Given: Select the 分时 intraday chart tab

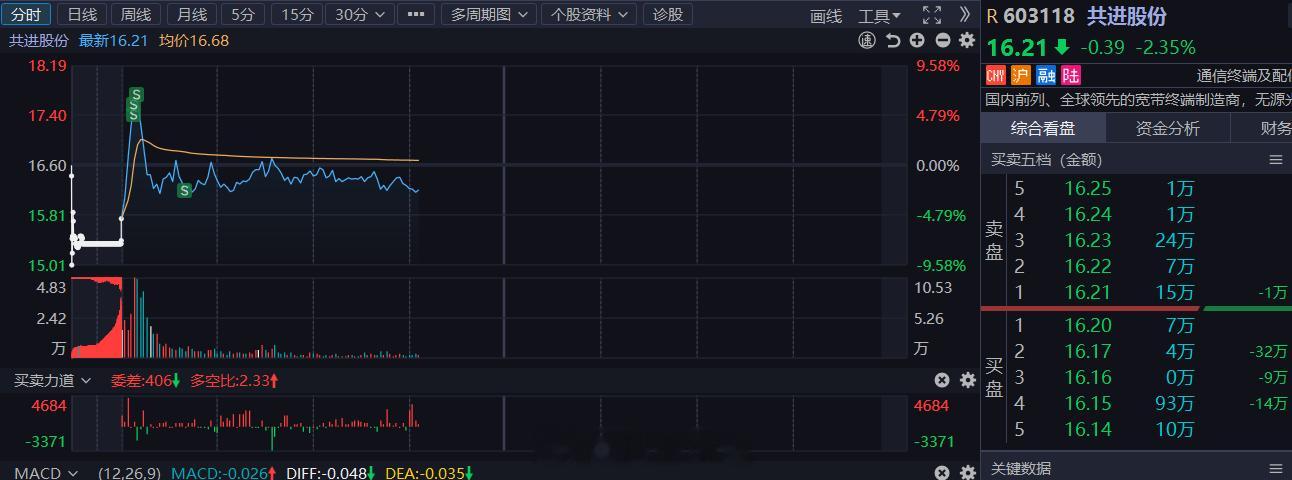Looking at the screenshot, I should click(26, 14).
